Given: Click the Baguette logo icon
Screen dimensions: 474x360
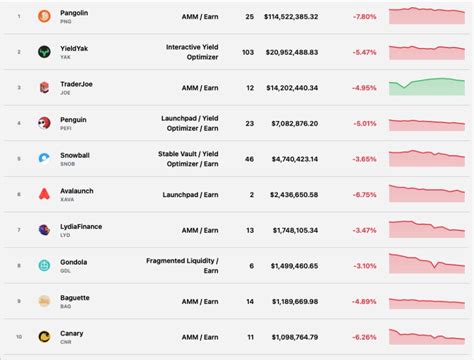Looking at the screenshot, I should coord(44,301).
